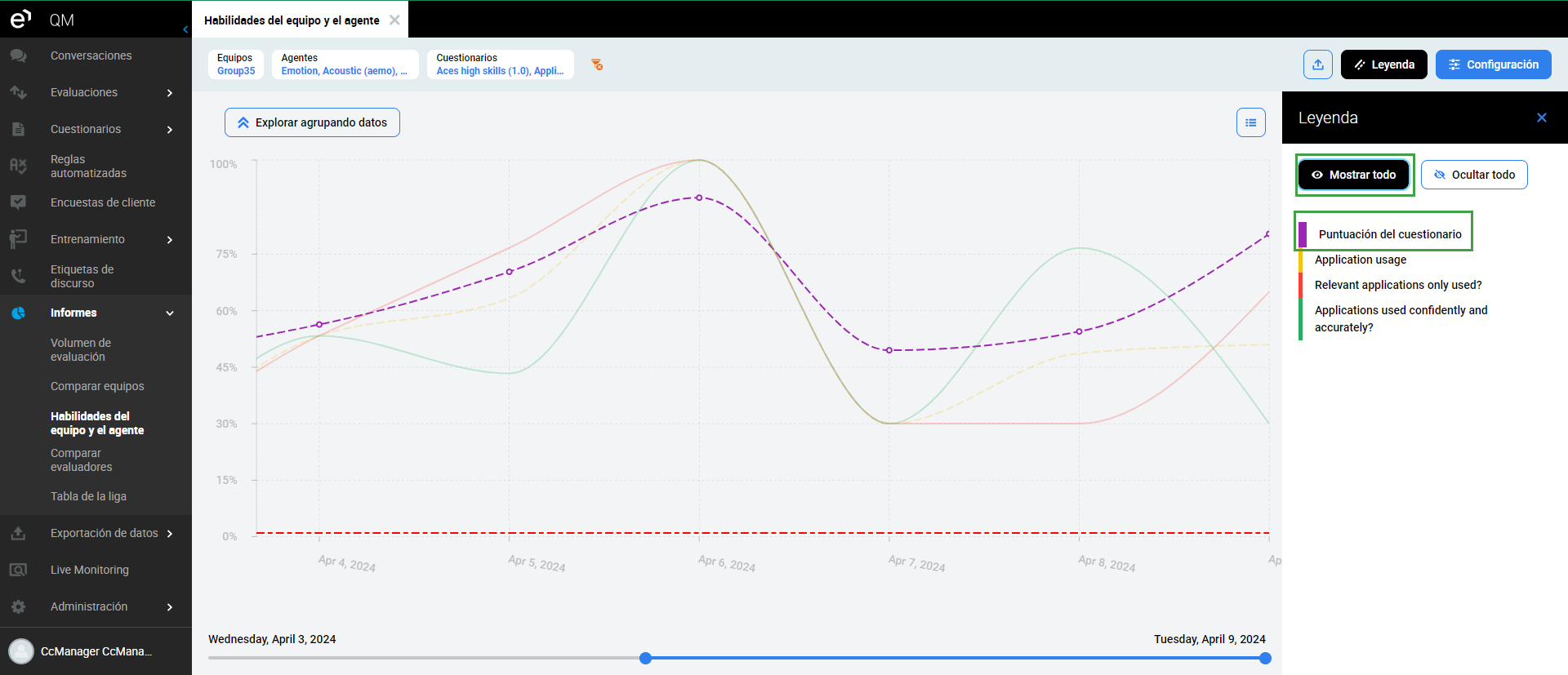Switch to Habilidades del equipo y el agente tab

[x=292, y=20]
